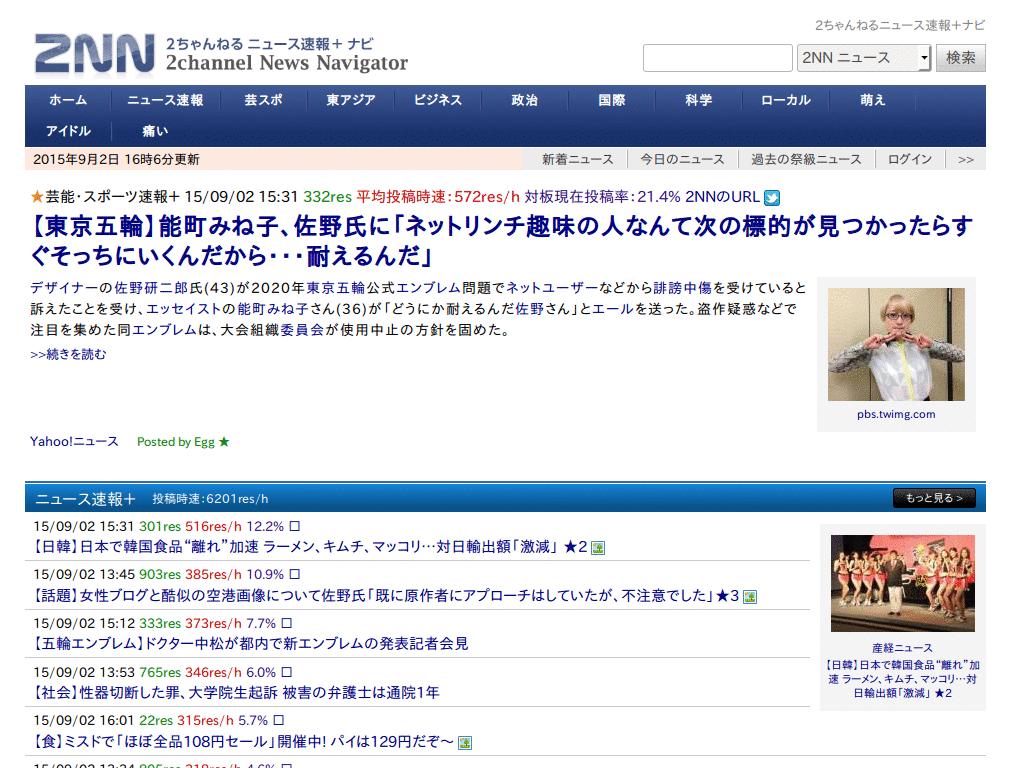Open 【日韓】日本で韓国食品“離れ”加速 headline in list
This screenshot has width=1024, height=768.
tap(310, 547)
